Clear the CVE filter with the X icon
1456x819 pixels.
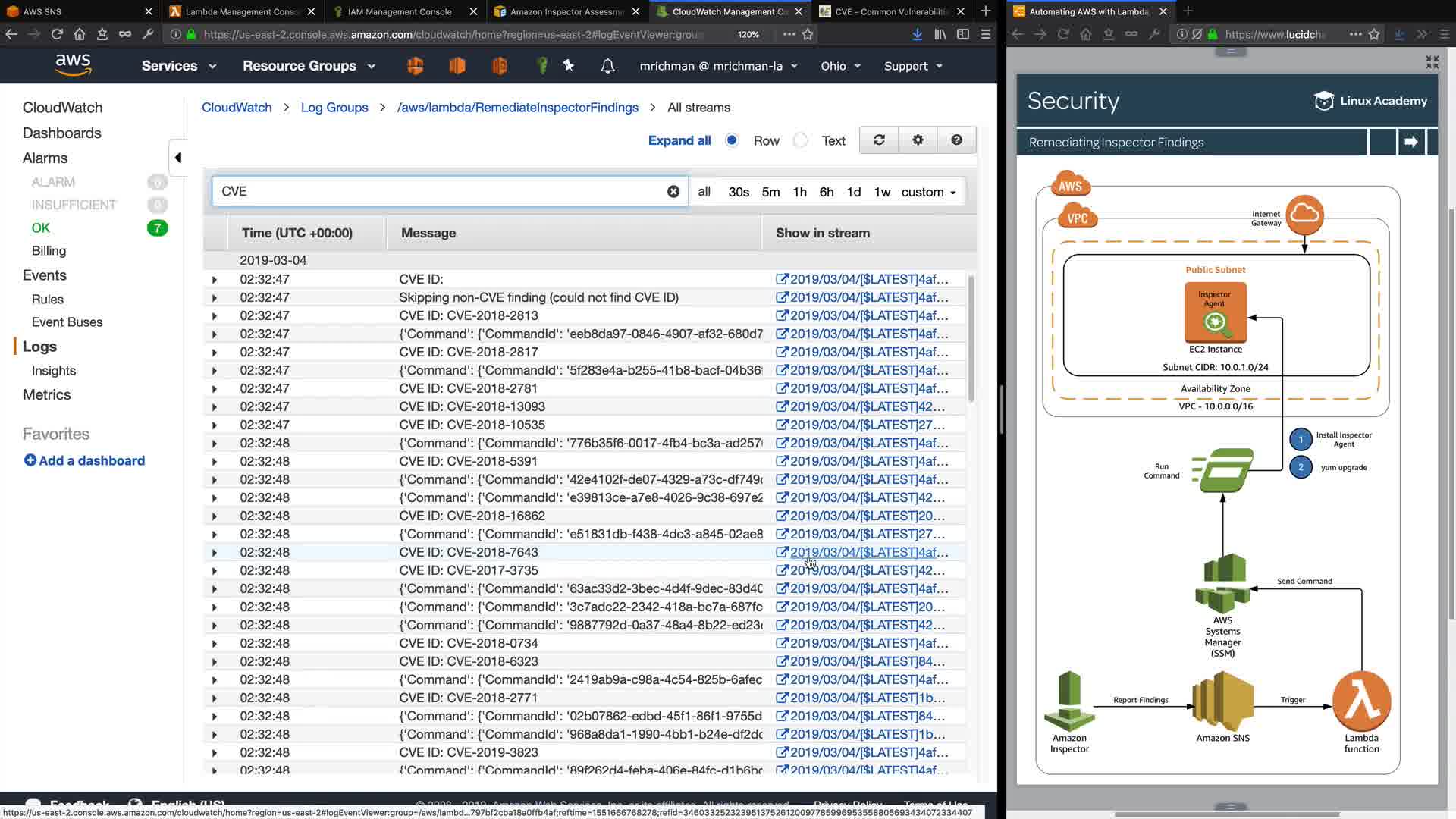[x=673, y=192]
